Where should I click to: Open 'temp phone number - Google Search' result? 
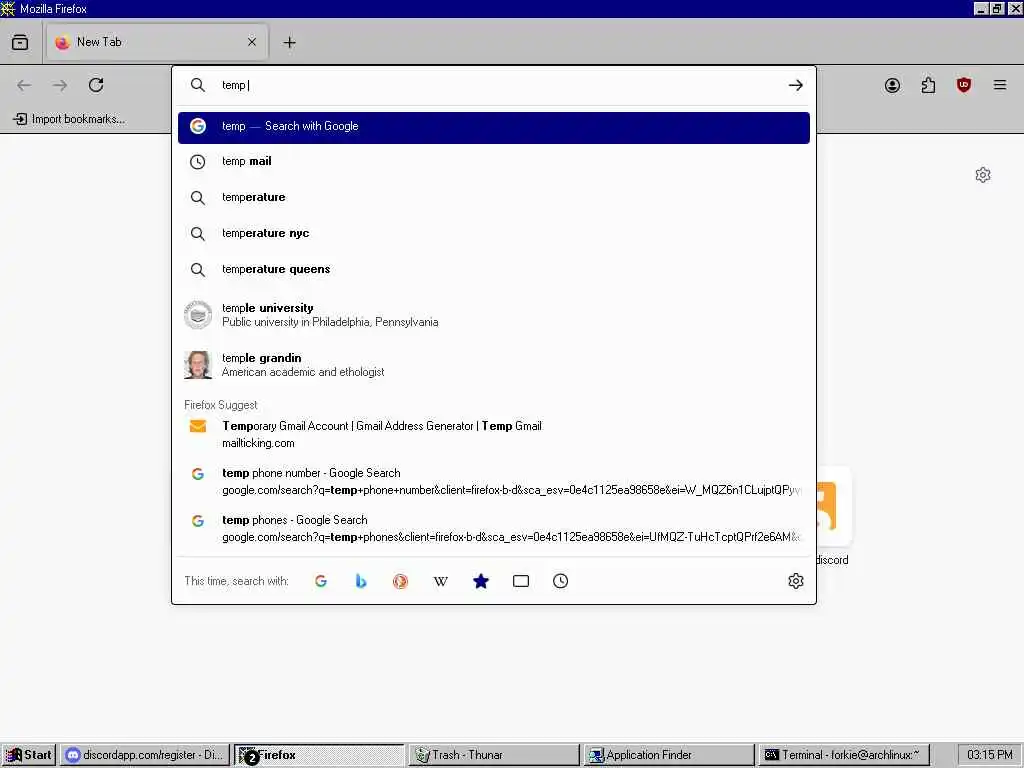pos(494,481)
